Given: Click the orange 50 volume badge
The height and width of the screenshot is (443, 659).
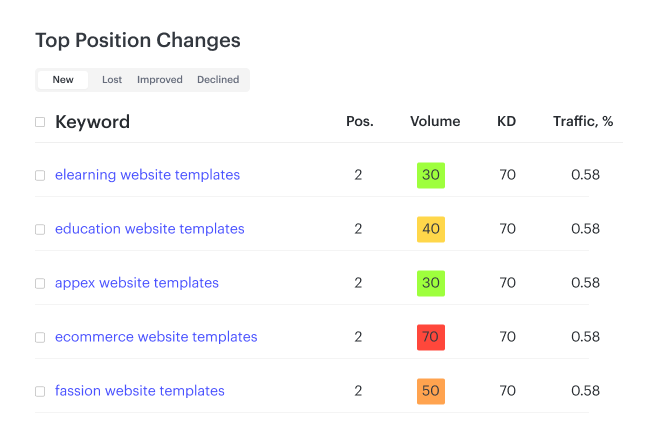Looking at the screenshot, I should [x=431, y=391].
